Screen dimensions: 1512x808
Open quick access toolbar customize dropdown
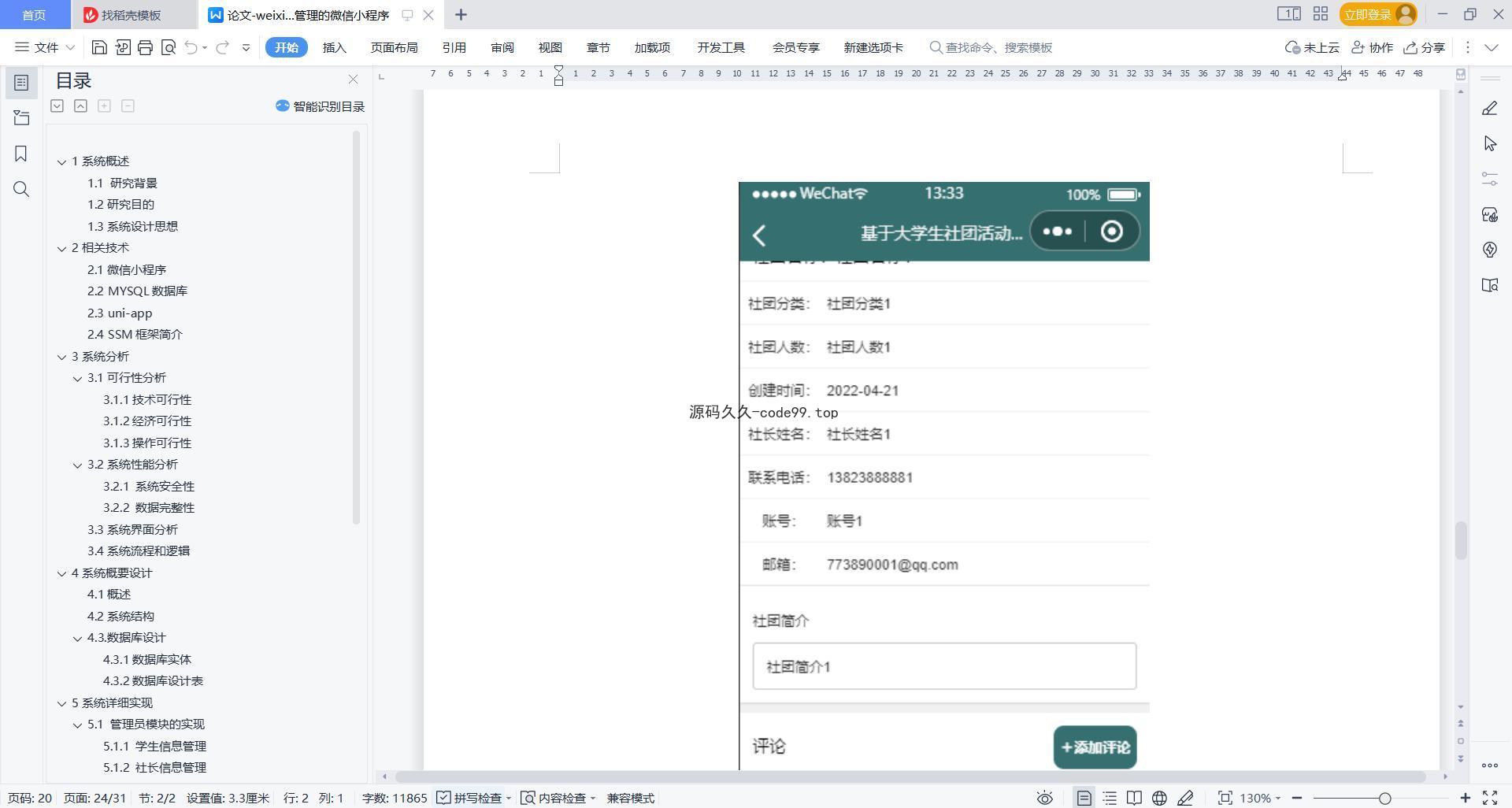point(246,47)
